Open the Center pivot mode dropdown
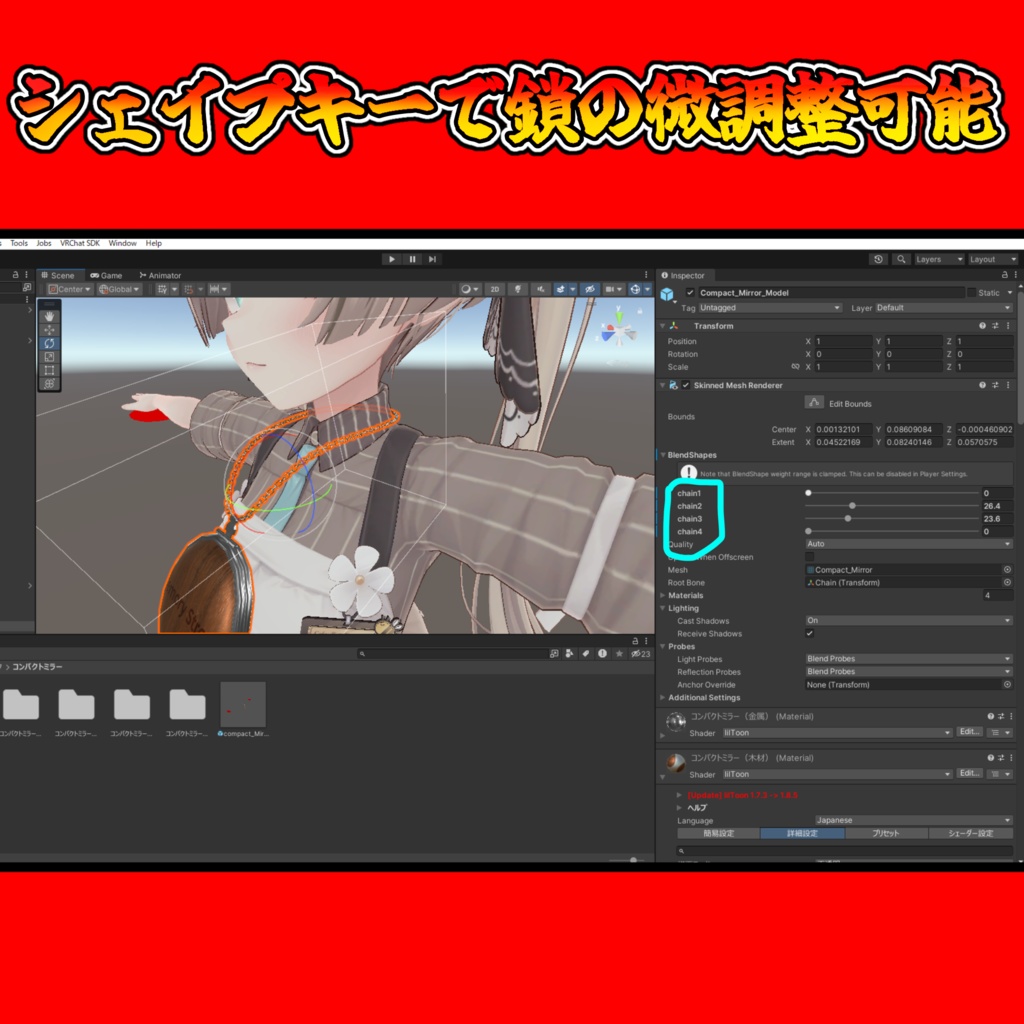 (x=70, y=289)
